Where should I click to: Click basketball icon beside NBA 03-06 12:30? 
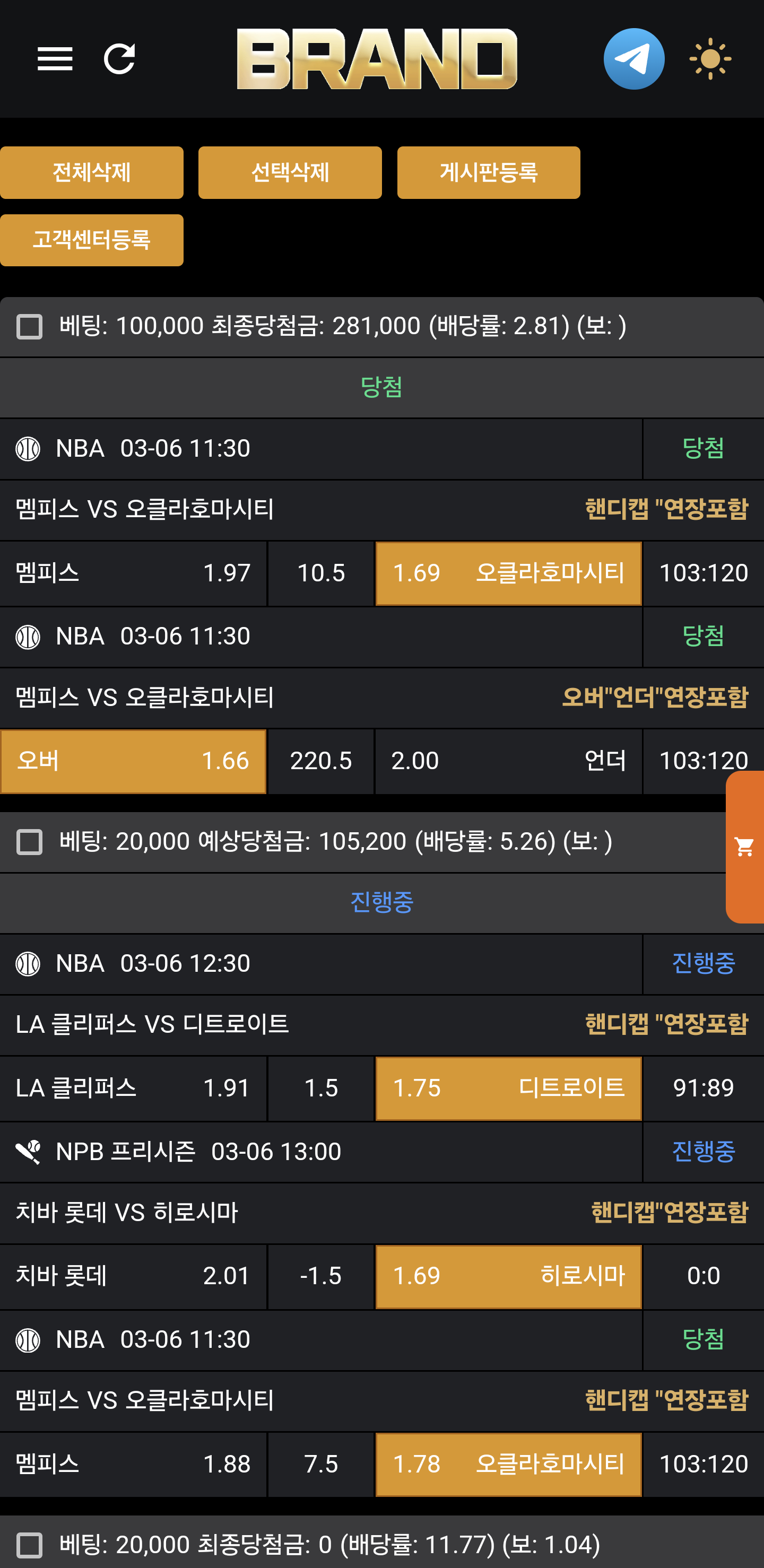(x=28, y=964)
